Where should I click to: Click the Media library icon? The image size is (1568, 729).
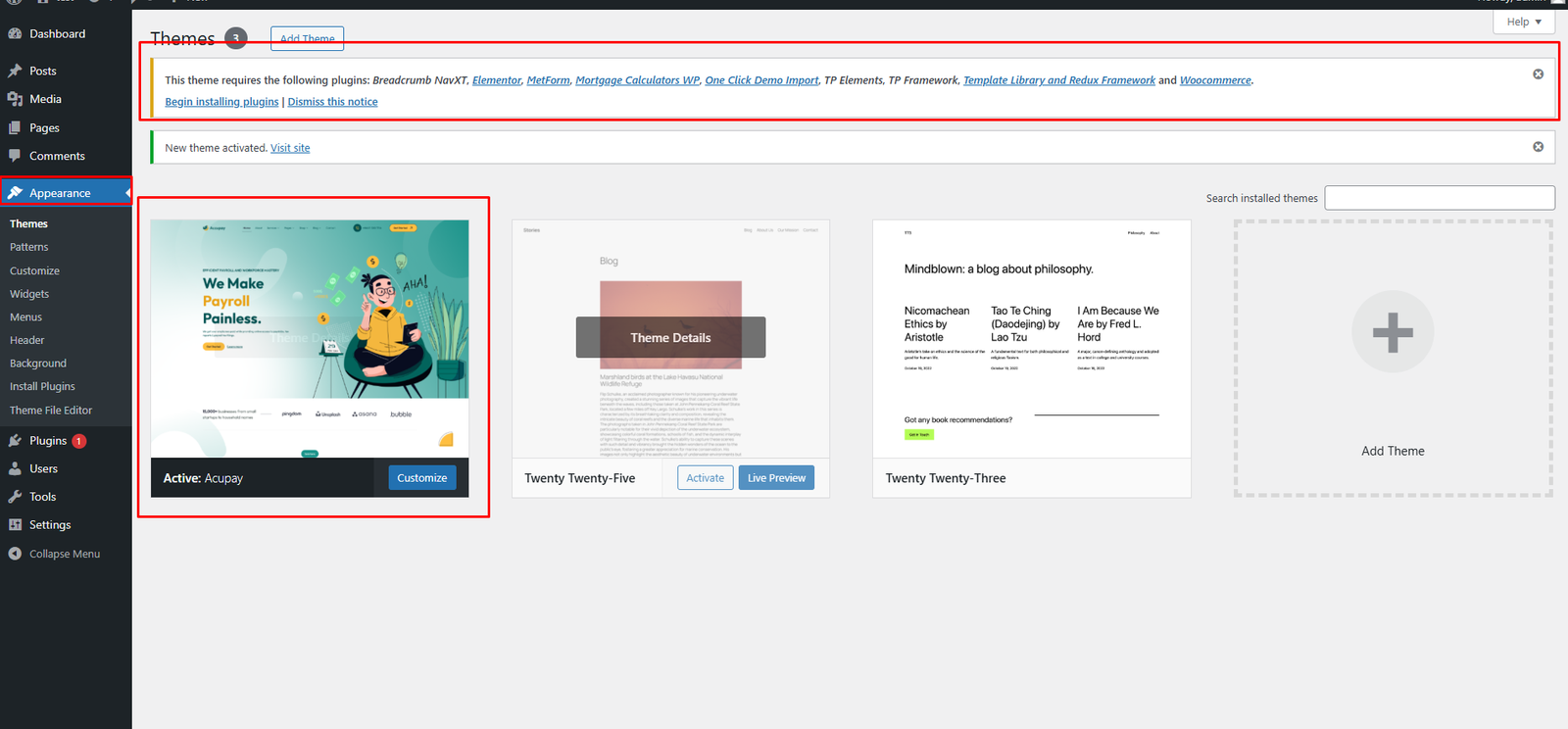point(15,99)
